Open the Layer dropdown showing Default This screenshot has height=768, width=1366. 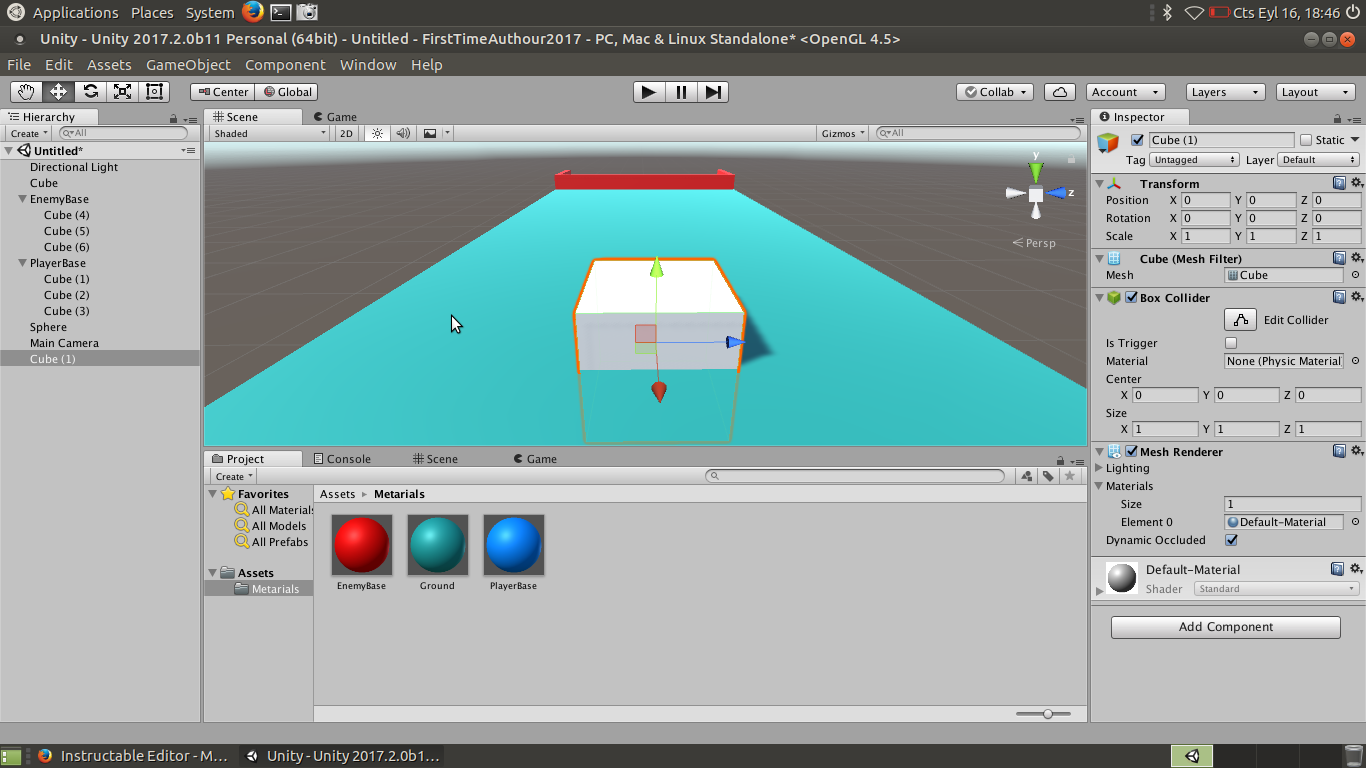[x=1319, y=160]
